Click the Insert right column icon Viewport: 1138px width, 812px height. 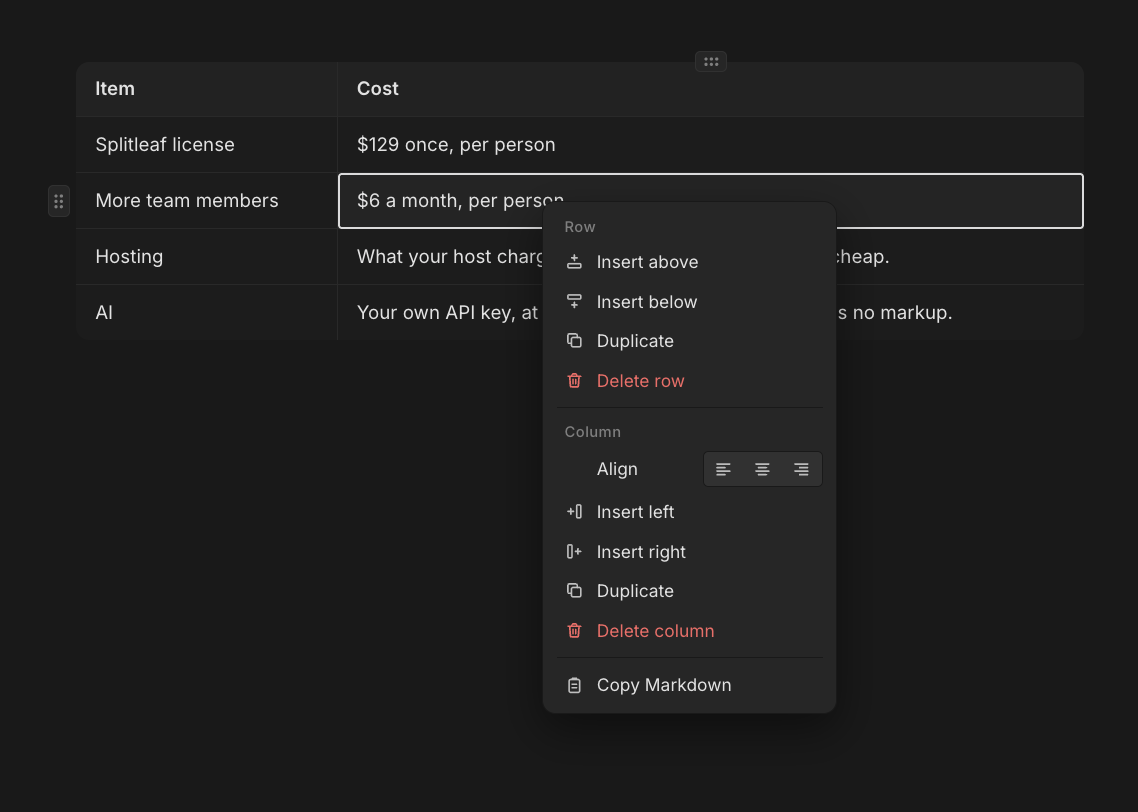[x=574, y=552]
